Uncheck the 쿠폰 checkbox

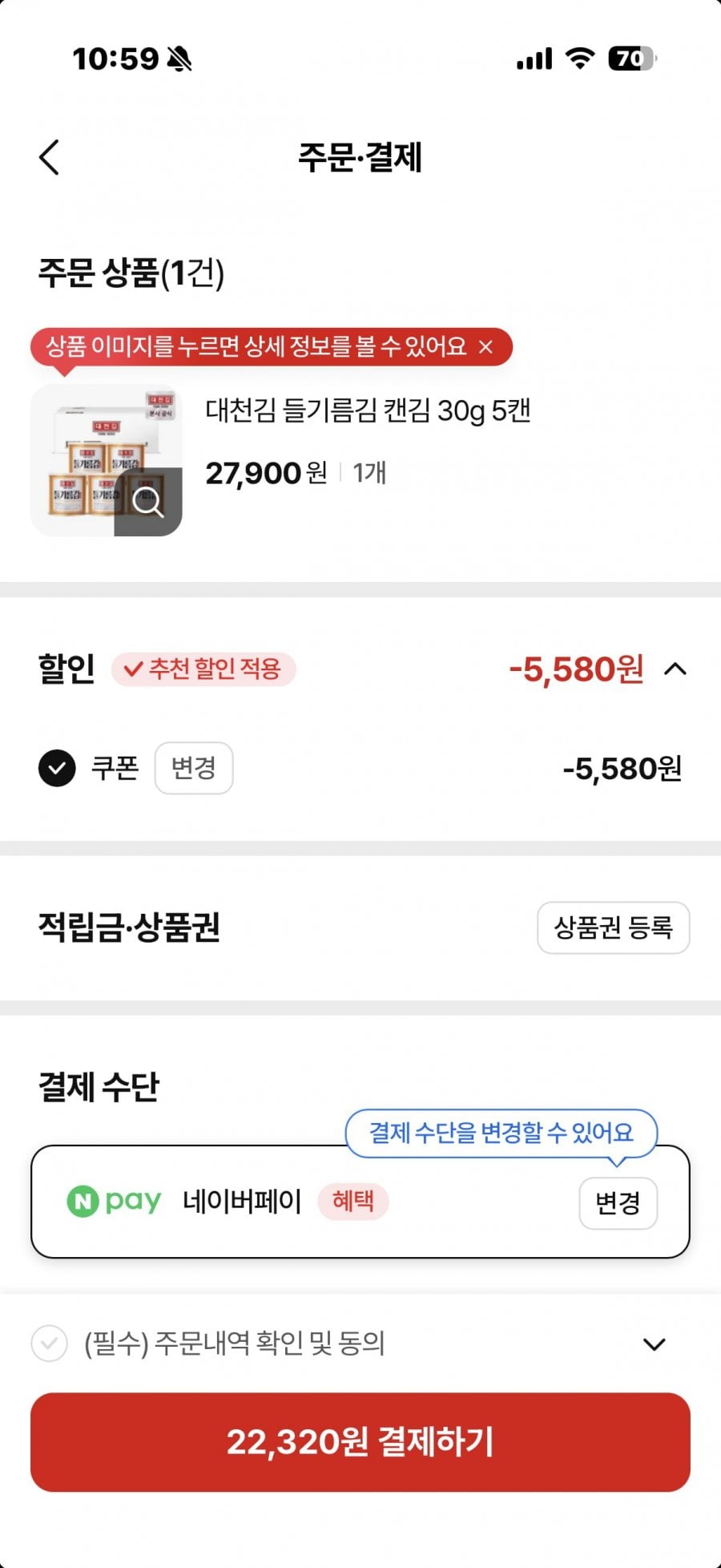57,768
